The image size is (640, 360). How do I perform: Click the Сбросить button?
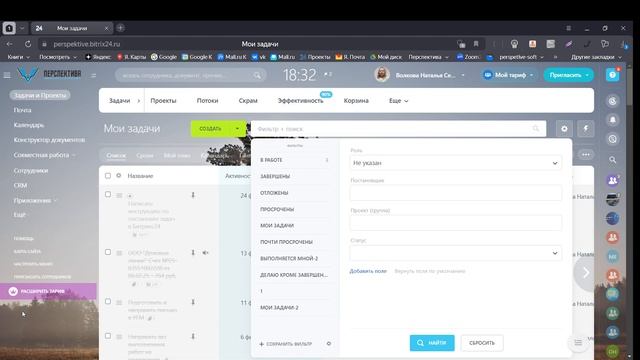(x=482, y=343)
